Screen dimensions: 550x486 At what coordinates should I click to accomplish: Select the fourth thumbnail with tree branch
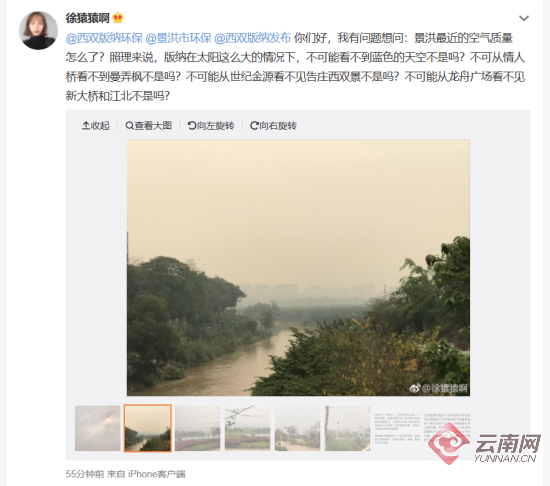tap(247, 428)
